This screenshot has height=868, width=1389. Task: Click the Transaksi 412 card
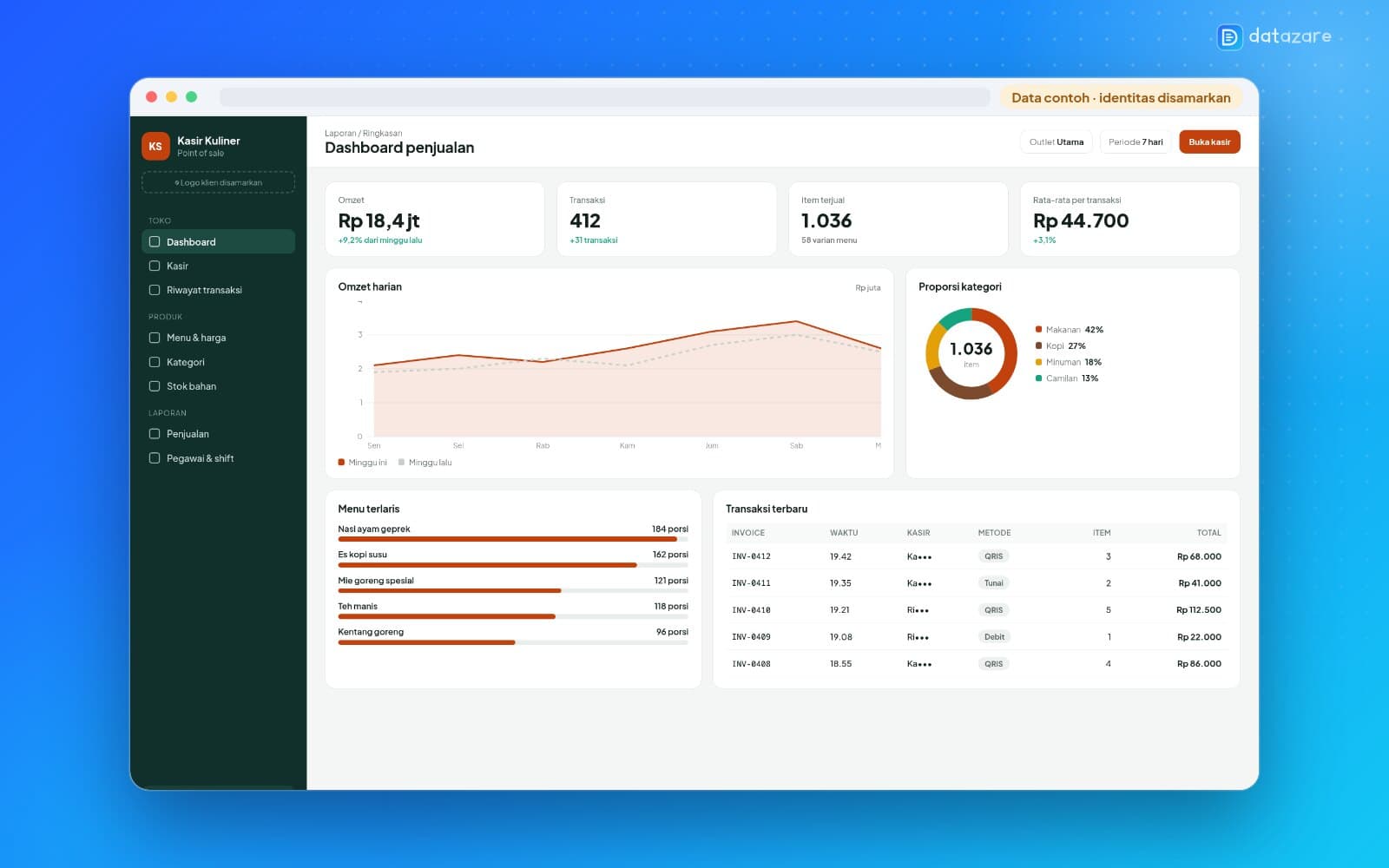667,219
